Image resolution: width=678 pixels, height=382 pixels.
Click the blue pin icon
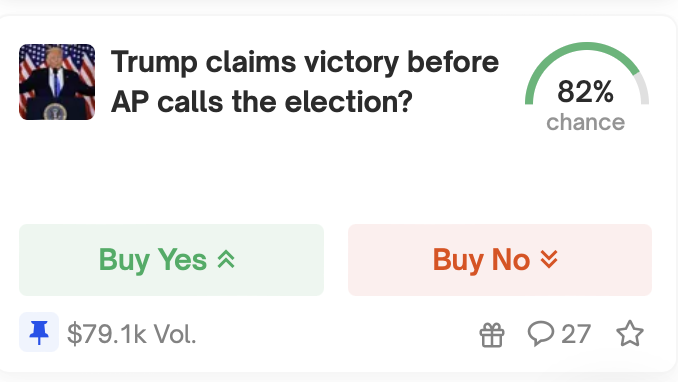(x=39, y=332)
